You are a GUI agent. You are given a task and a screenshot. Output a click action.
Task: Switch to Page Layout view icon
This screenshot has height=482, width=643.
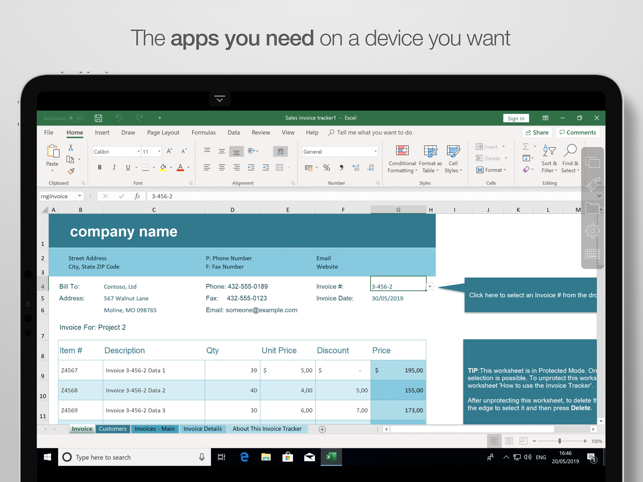[x=509, y=441]
